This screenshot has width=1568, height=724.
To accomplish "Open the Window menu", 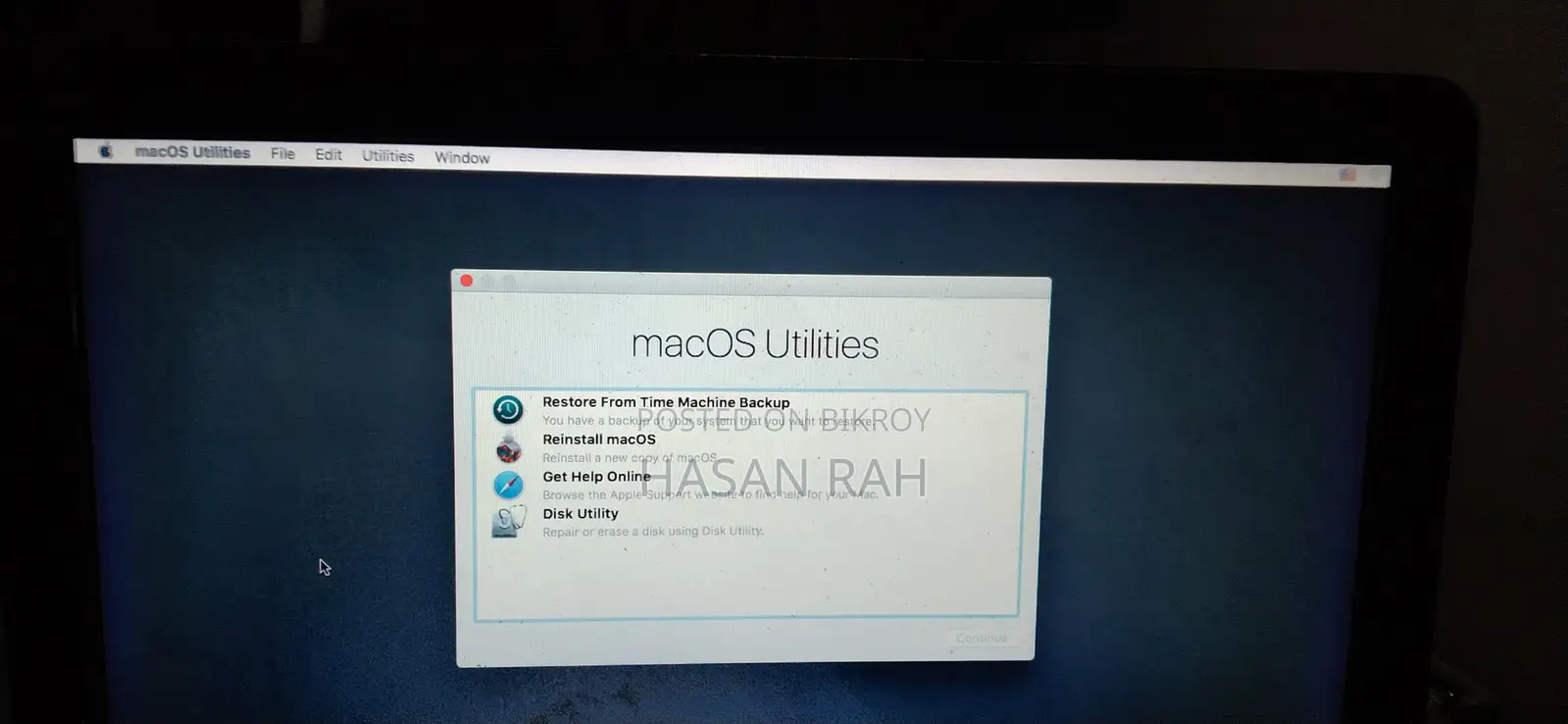I will click(462, 157).
